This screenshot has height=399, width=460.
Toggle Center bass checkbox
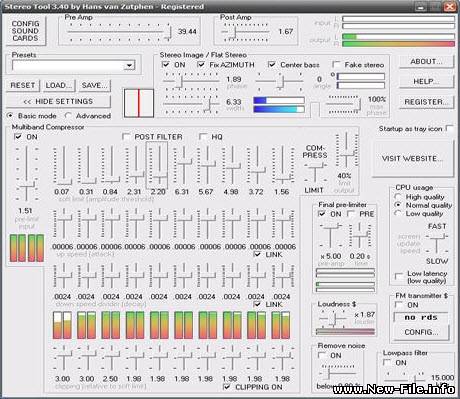[x=272, y=64]
